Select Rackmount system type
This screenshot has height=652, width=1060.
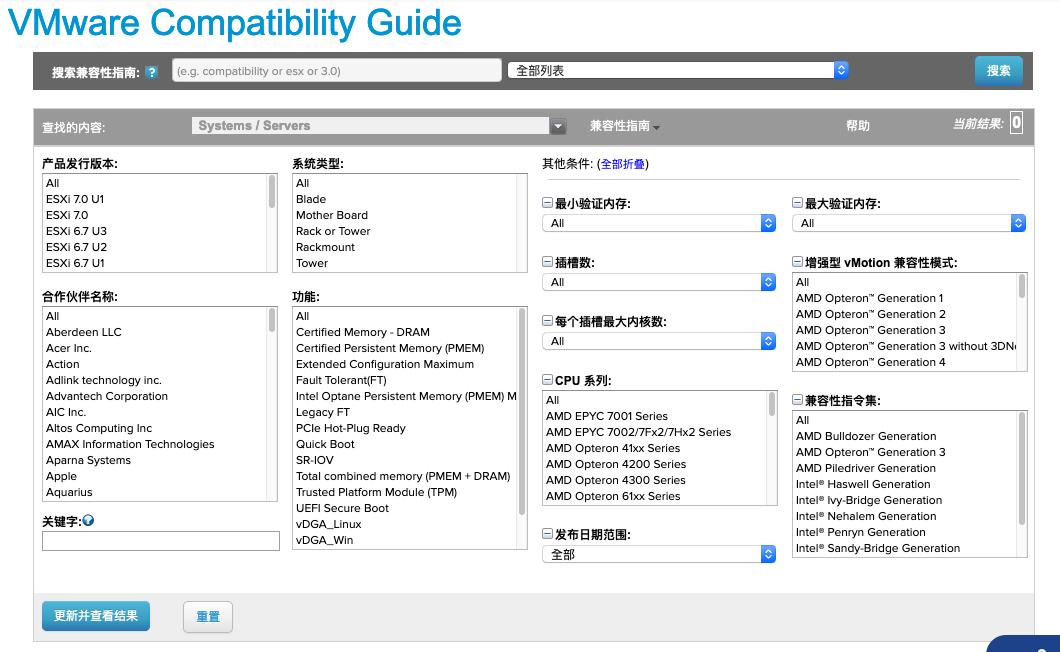click(x=325, y=247)
